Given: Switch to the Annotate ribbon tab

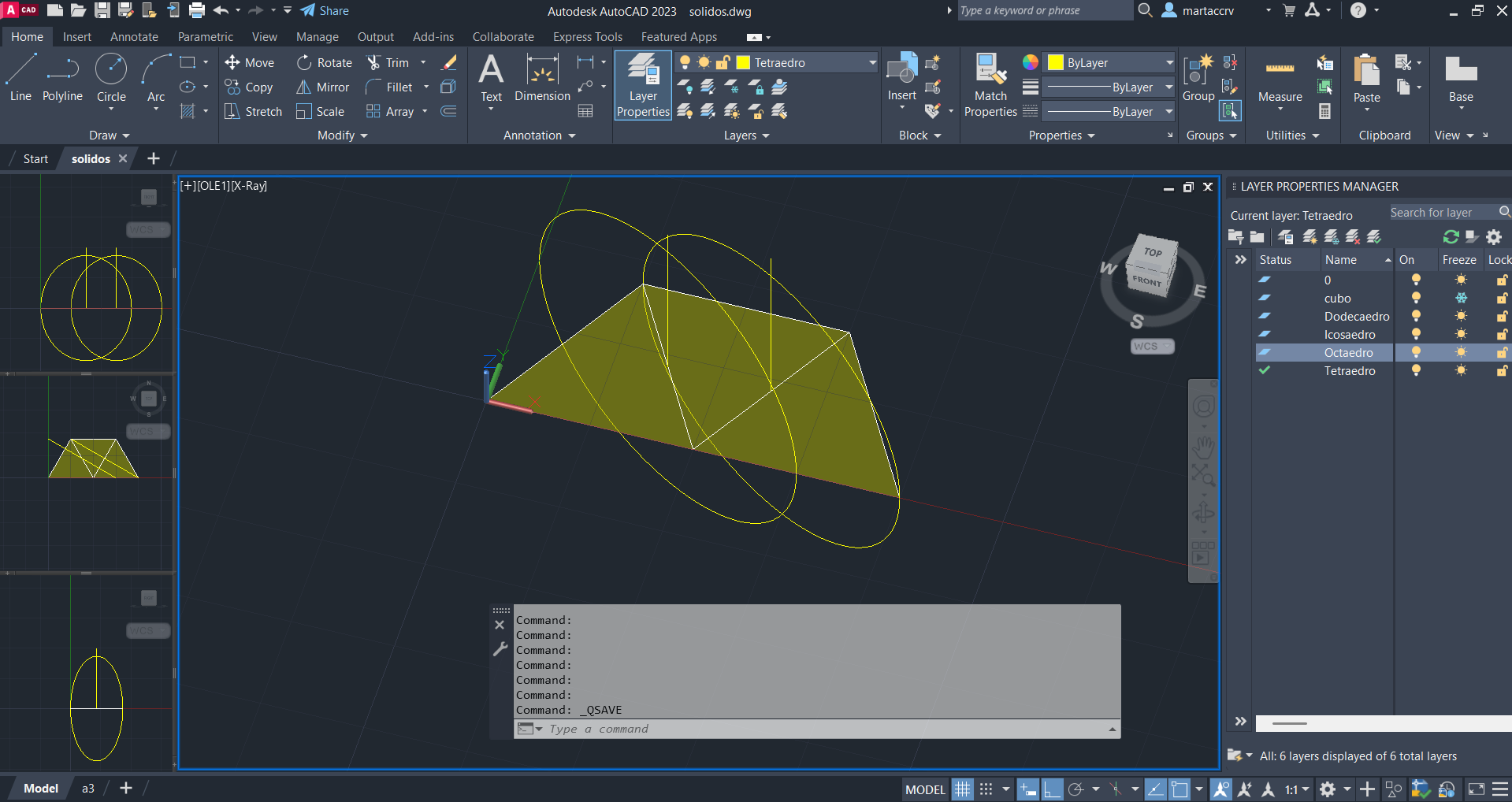Looking at the screenshot, I should 134,37.
